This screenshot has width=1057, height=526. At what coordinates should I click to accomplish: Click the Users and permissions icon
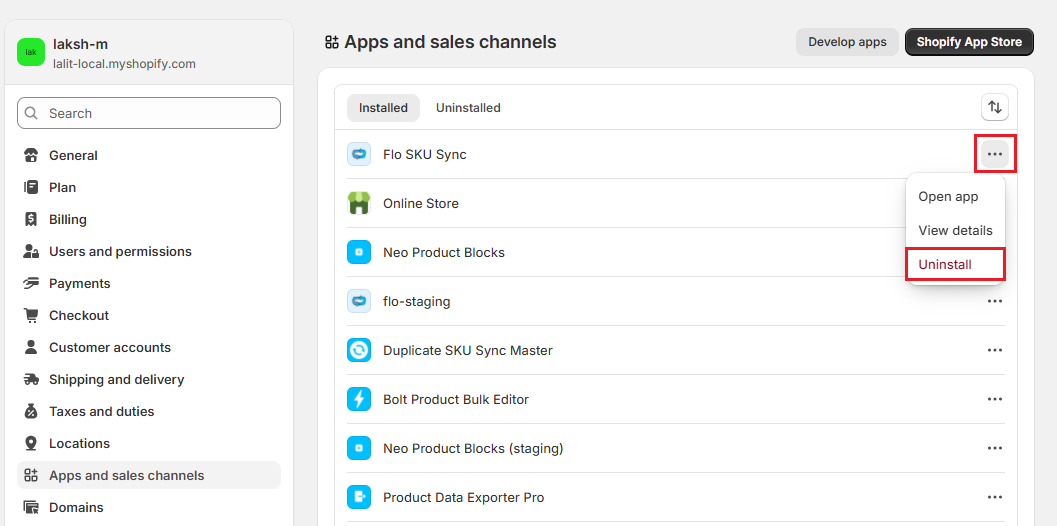pos(30,252)
